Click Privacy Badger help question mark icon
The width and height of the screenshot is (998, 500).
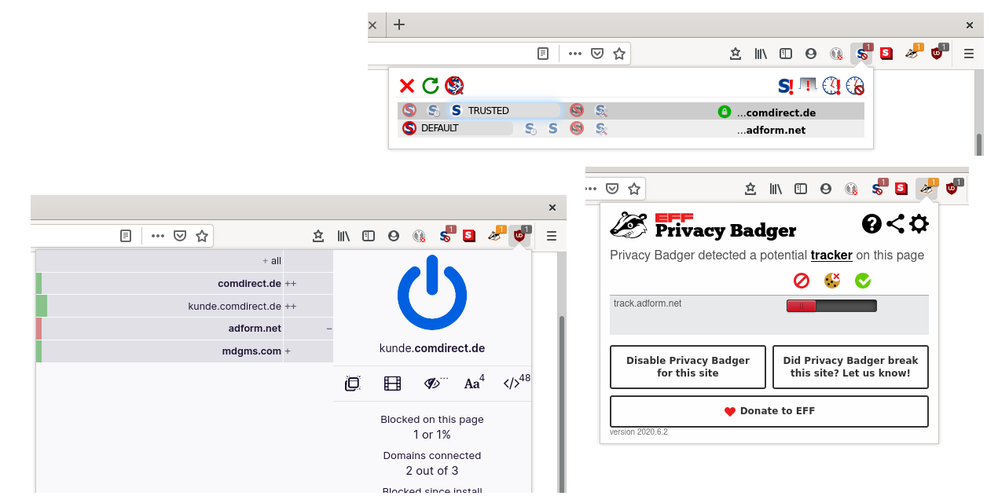point(872,224)
